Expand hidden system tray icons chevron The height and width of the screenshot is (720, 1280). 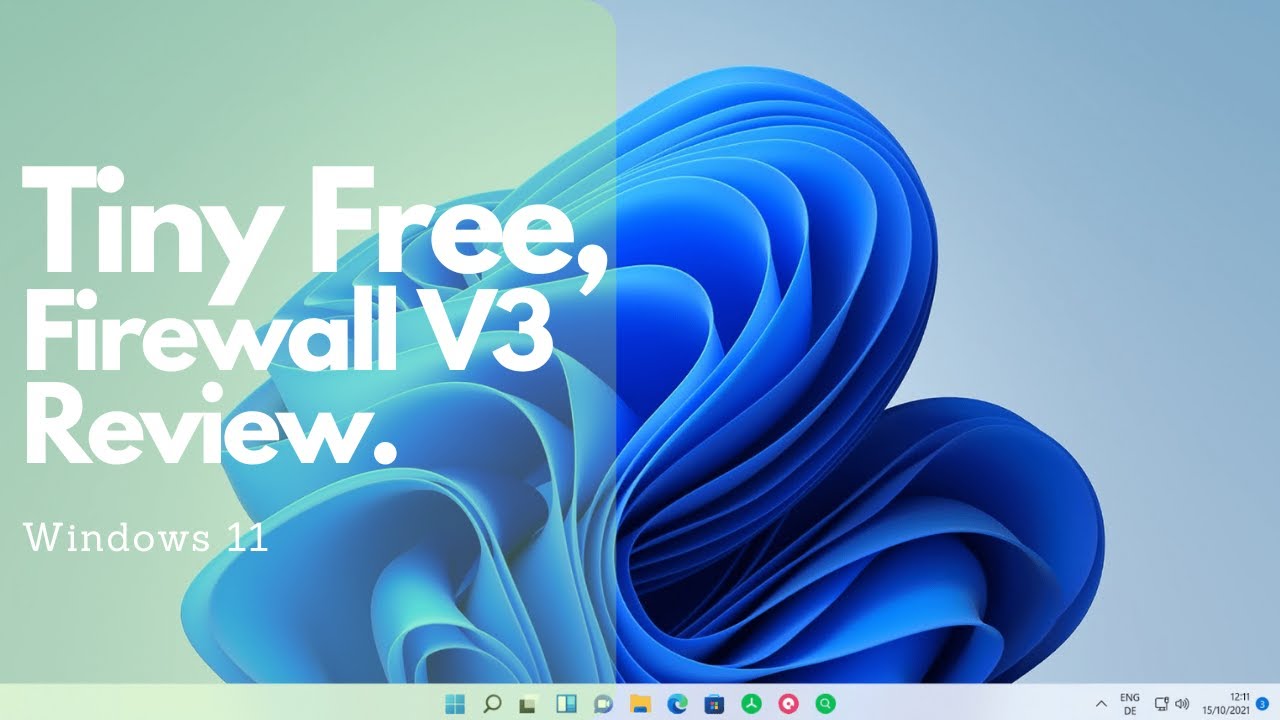tap(1102, 704)
